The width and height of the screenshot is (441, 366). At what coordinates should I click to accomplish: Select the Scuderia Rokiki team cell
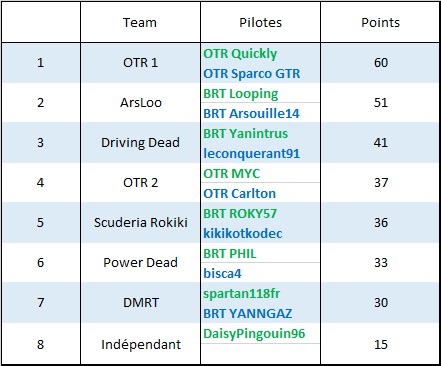[140, 223]
